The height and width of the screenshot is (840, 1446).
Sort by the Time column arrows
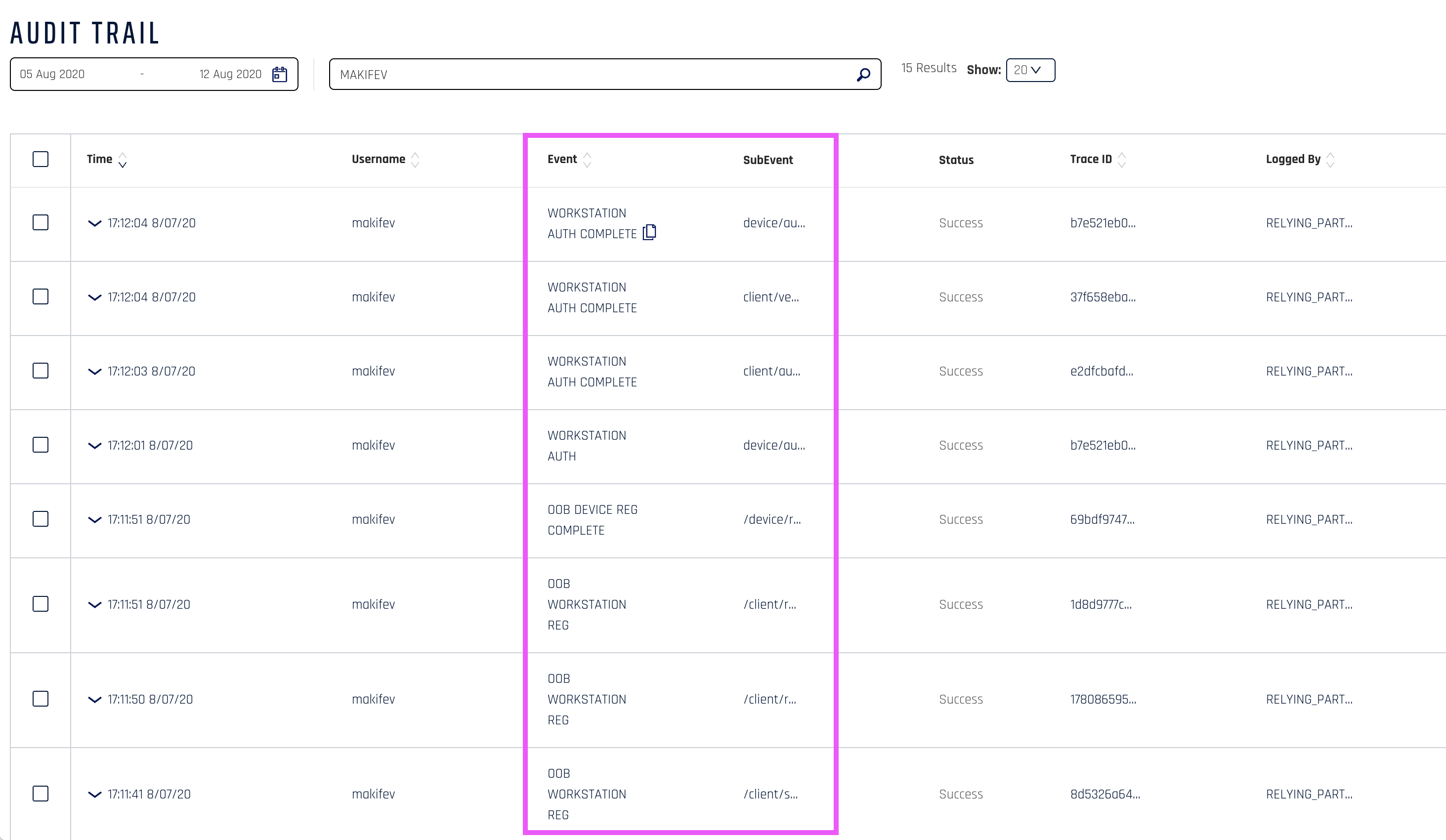click(122, 160)
